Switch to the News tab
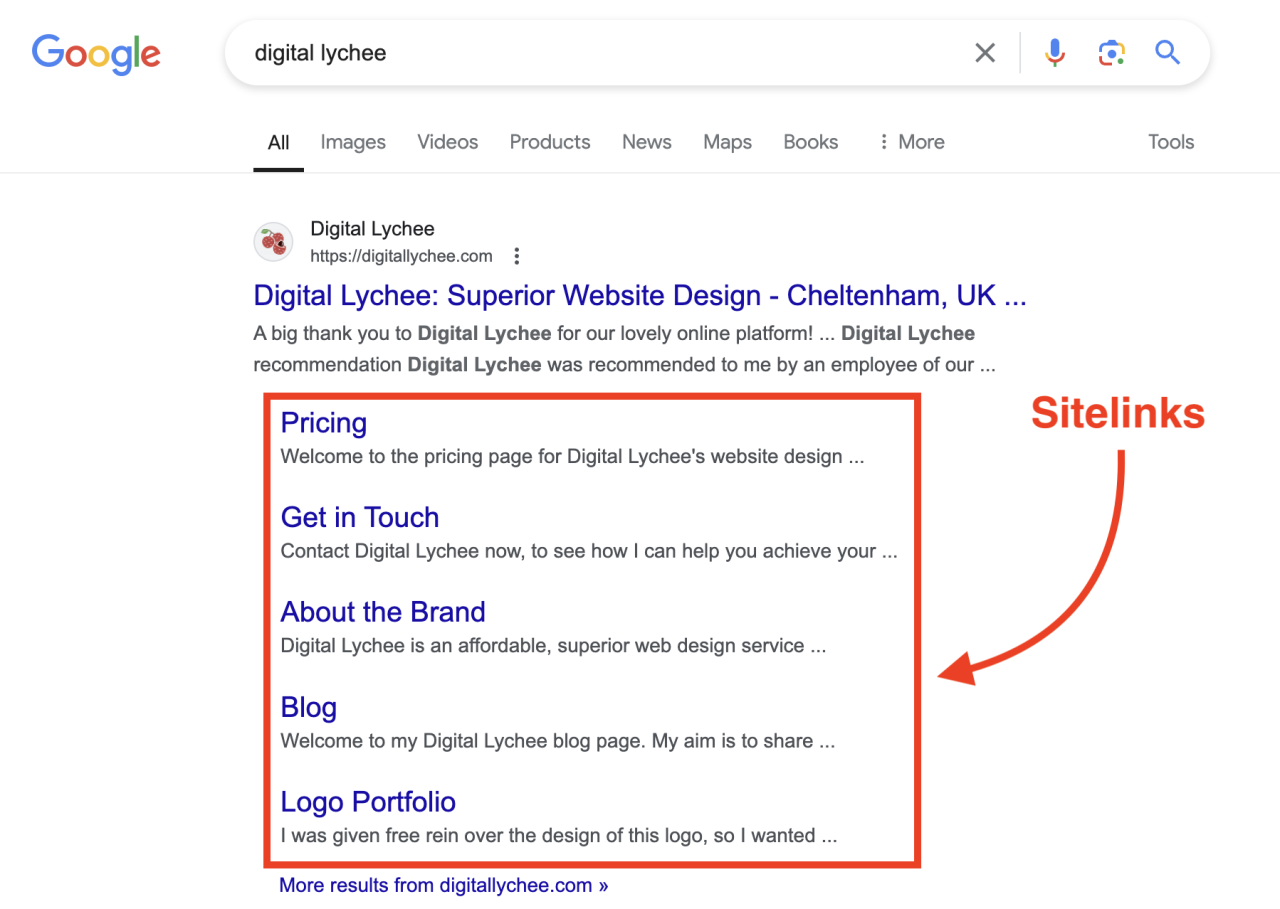This screenshot has height=909, width=1280. pyautogui.click(x=646, y=141)
